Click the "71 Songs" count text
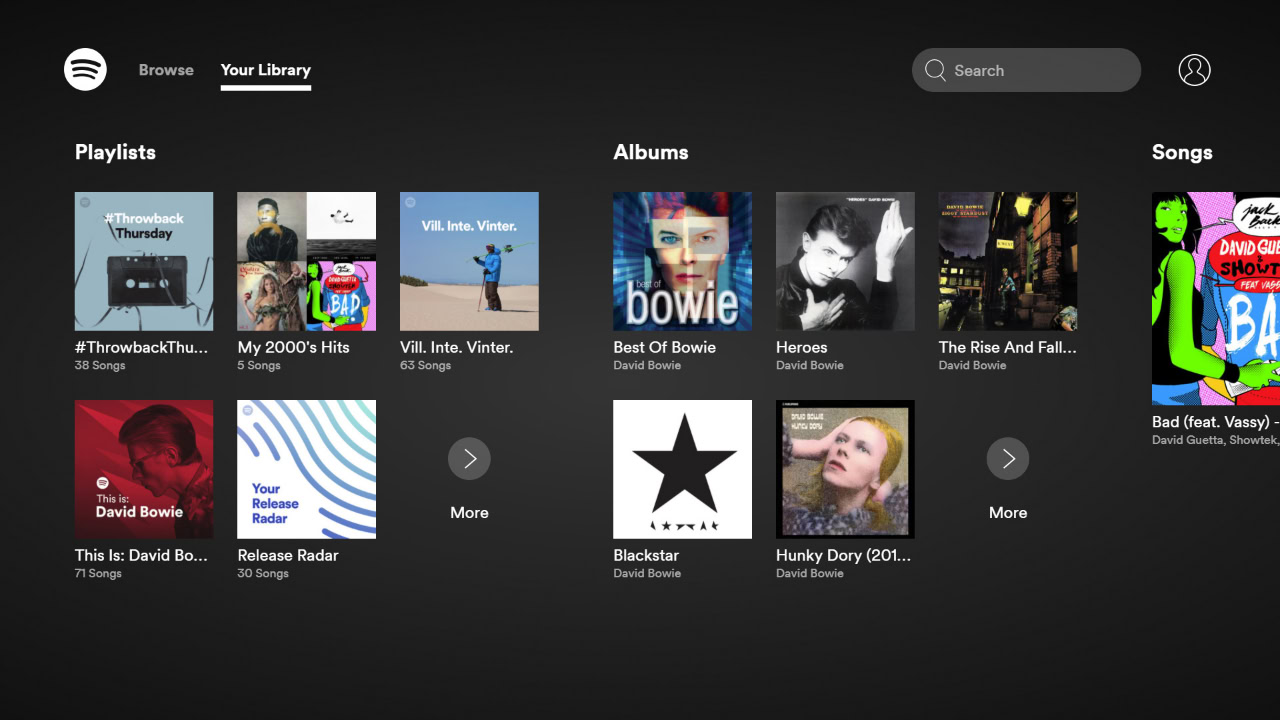 [x=98, y=574]
